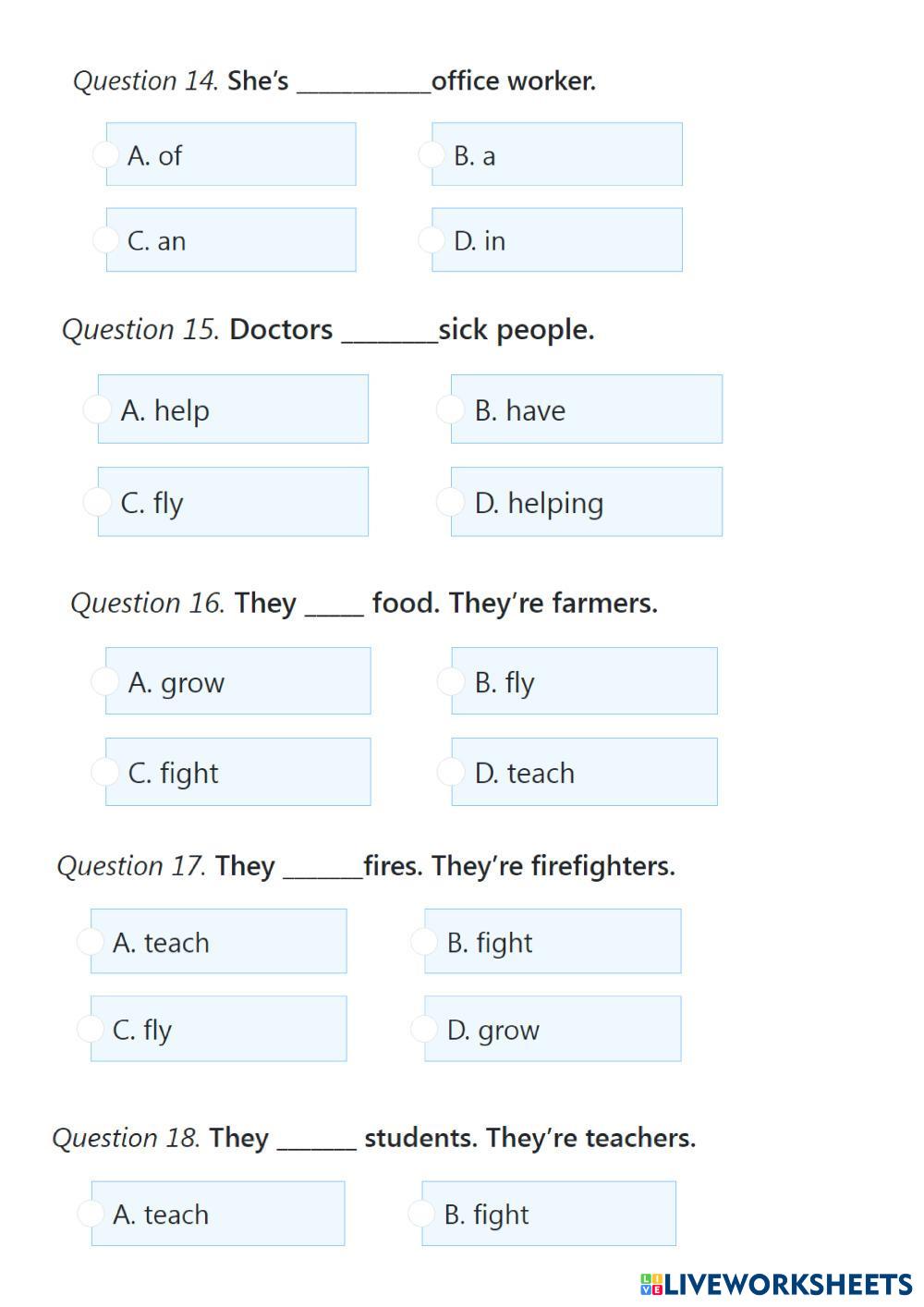Choose 'A. teach' for Question 17
This screenshot has height=1307, width=924.
point(90,941)
